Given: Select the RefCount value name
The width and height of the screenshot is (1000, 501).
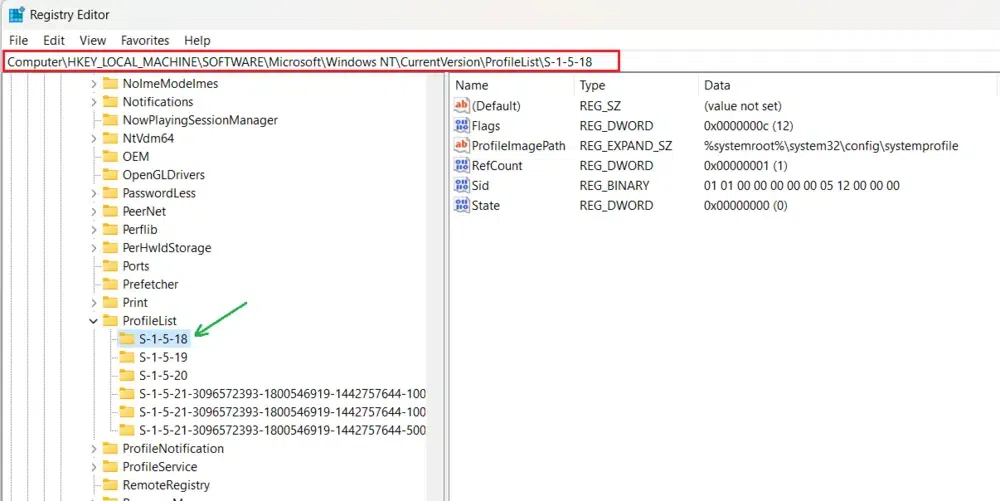Looking at the screenshot, I should (x=497, y=166).
